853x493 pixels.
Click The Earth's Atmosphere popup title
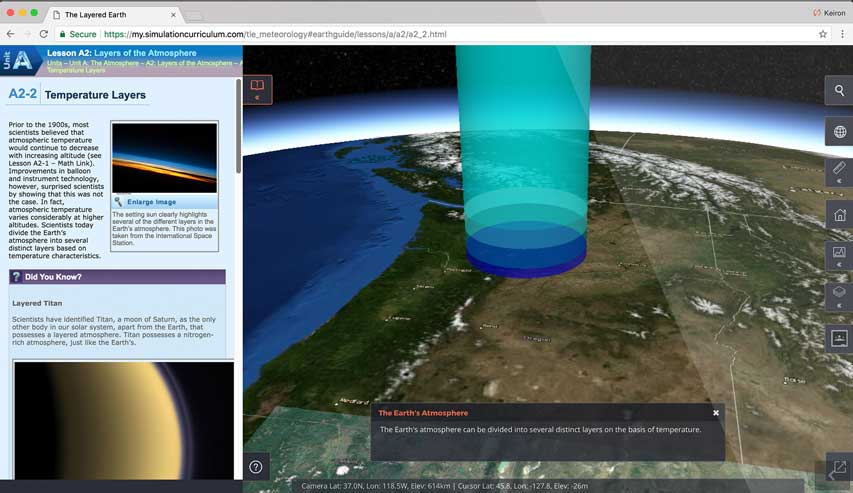pyautogui.click(x=423, y=413)
